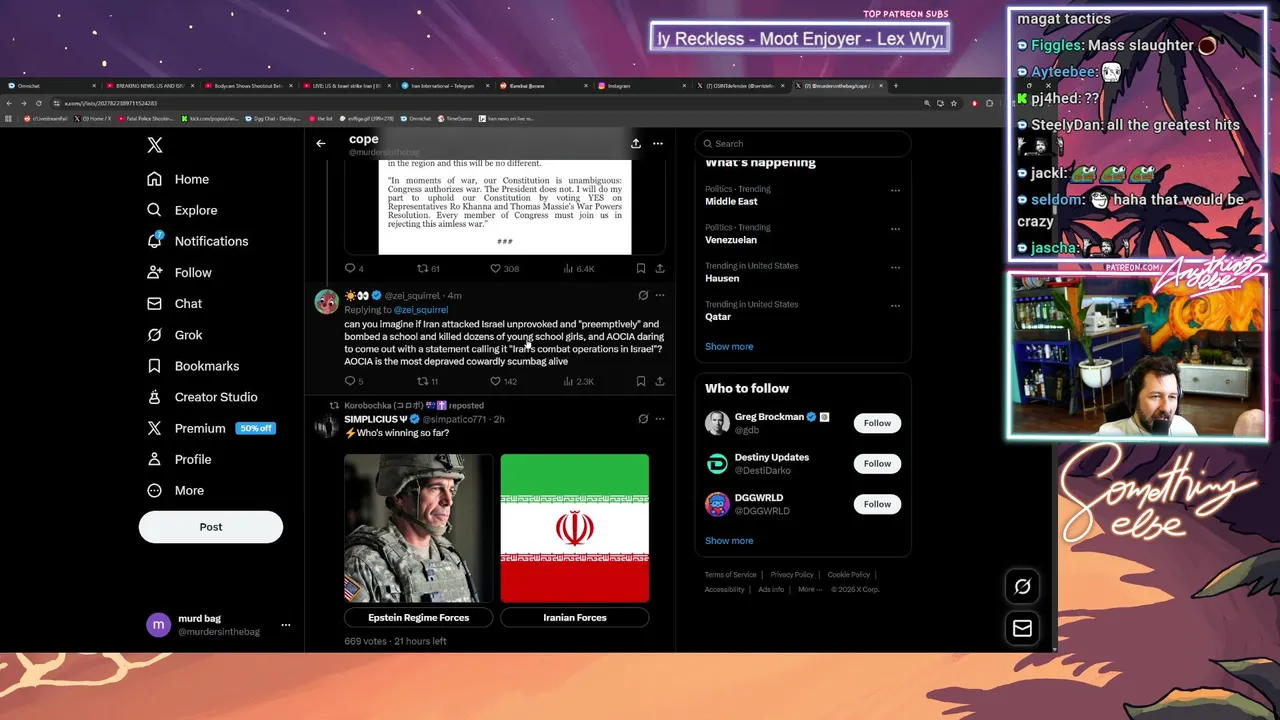Open more options for Venezuelan trend

[895, 228]
